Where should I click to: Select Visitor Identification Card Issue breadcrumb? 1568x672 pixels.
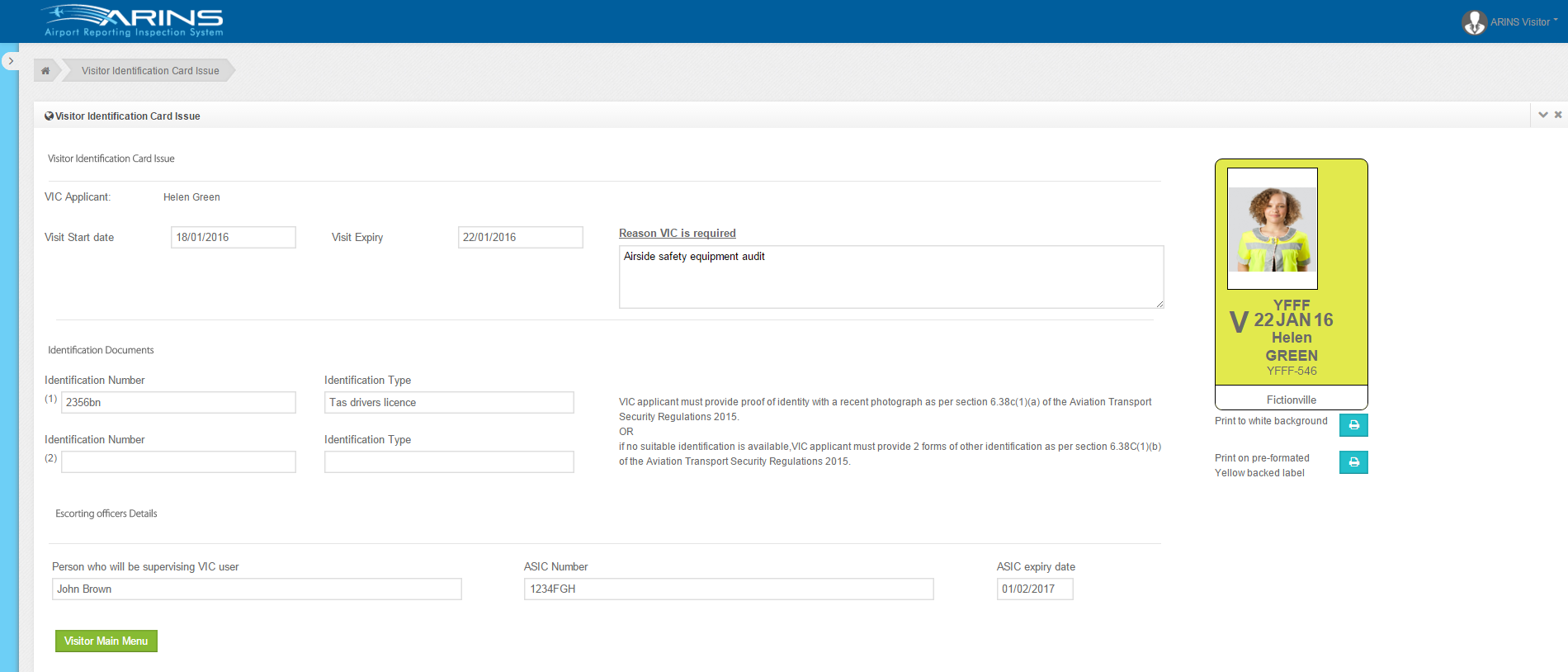(150, 71)
